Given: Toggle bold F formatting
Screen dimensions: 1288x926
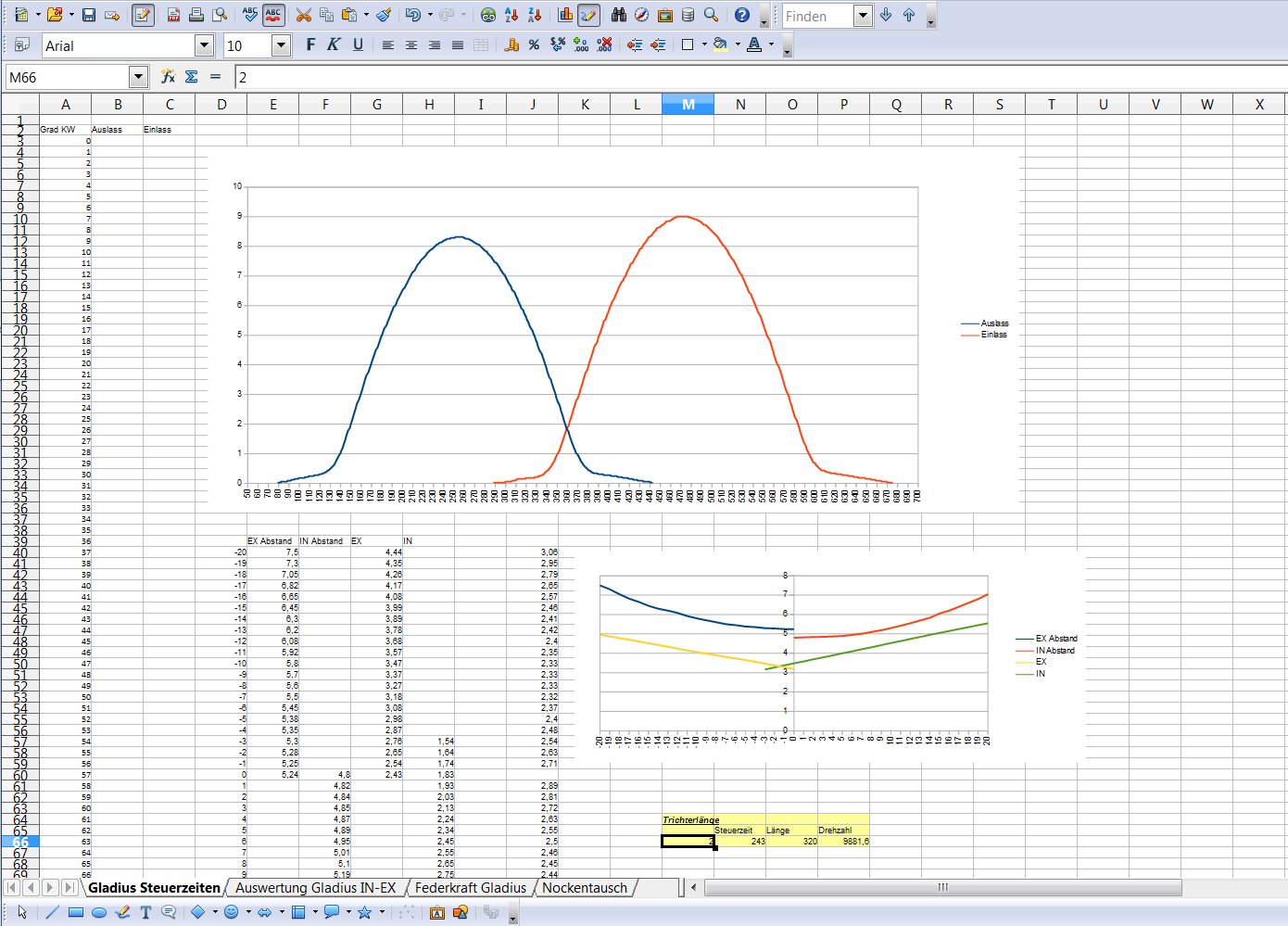Looking at the screenshot, I should pos(310,44).
